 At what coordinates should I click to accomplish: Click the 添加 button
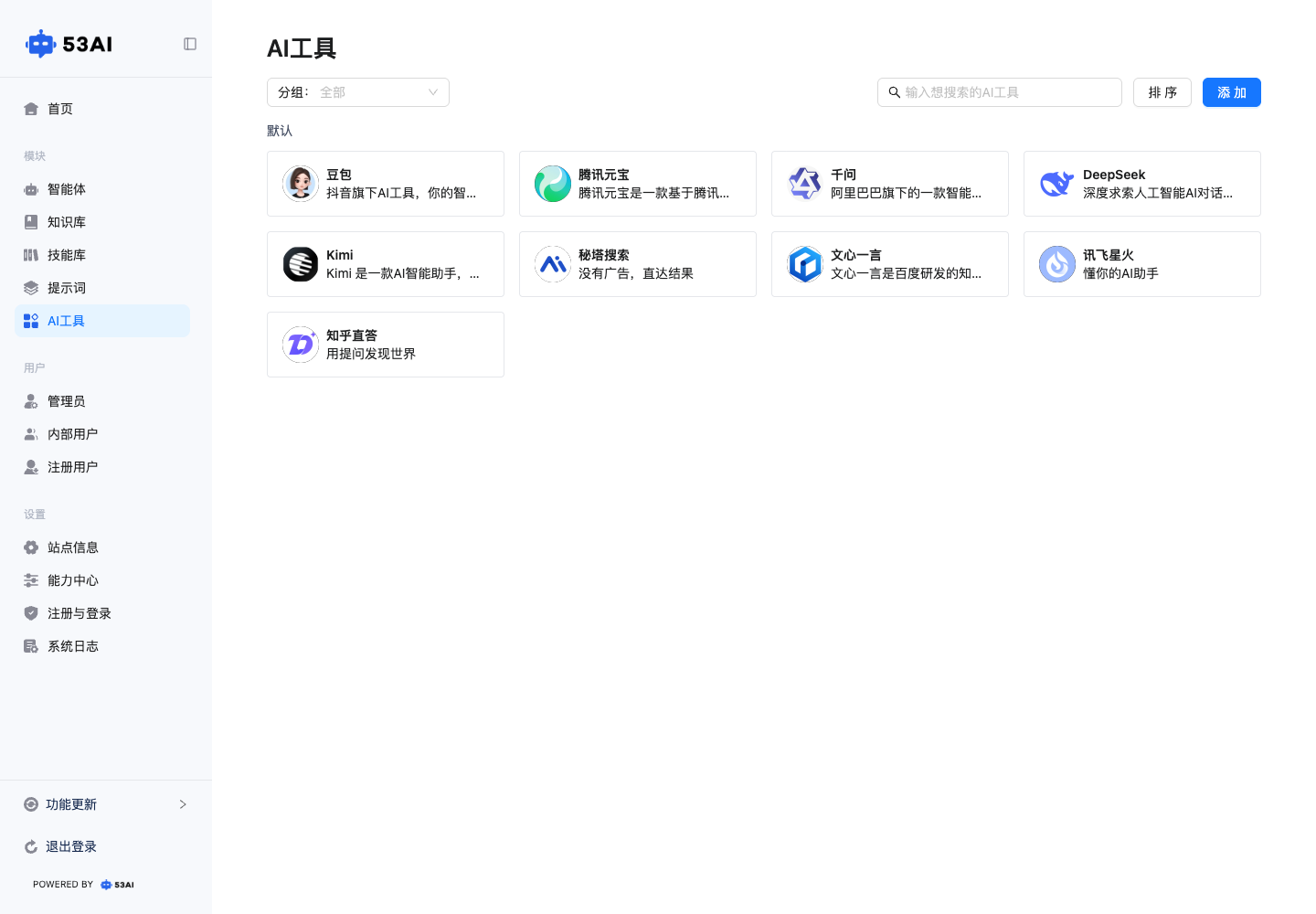tap(1232, 92)
